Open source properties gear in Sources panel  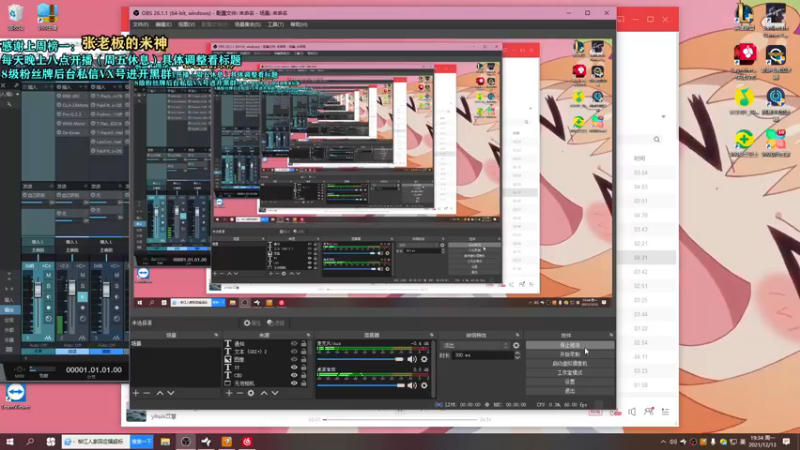point(251,393)
